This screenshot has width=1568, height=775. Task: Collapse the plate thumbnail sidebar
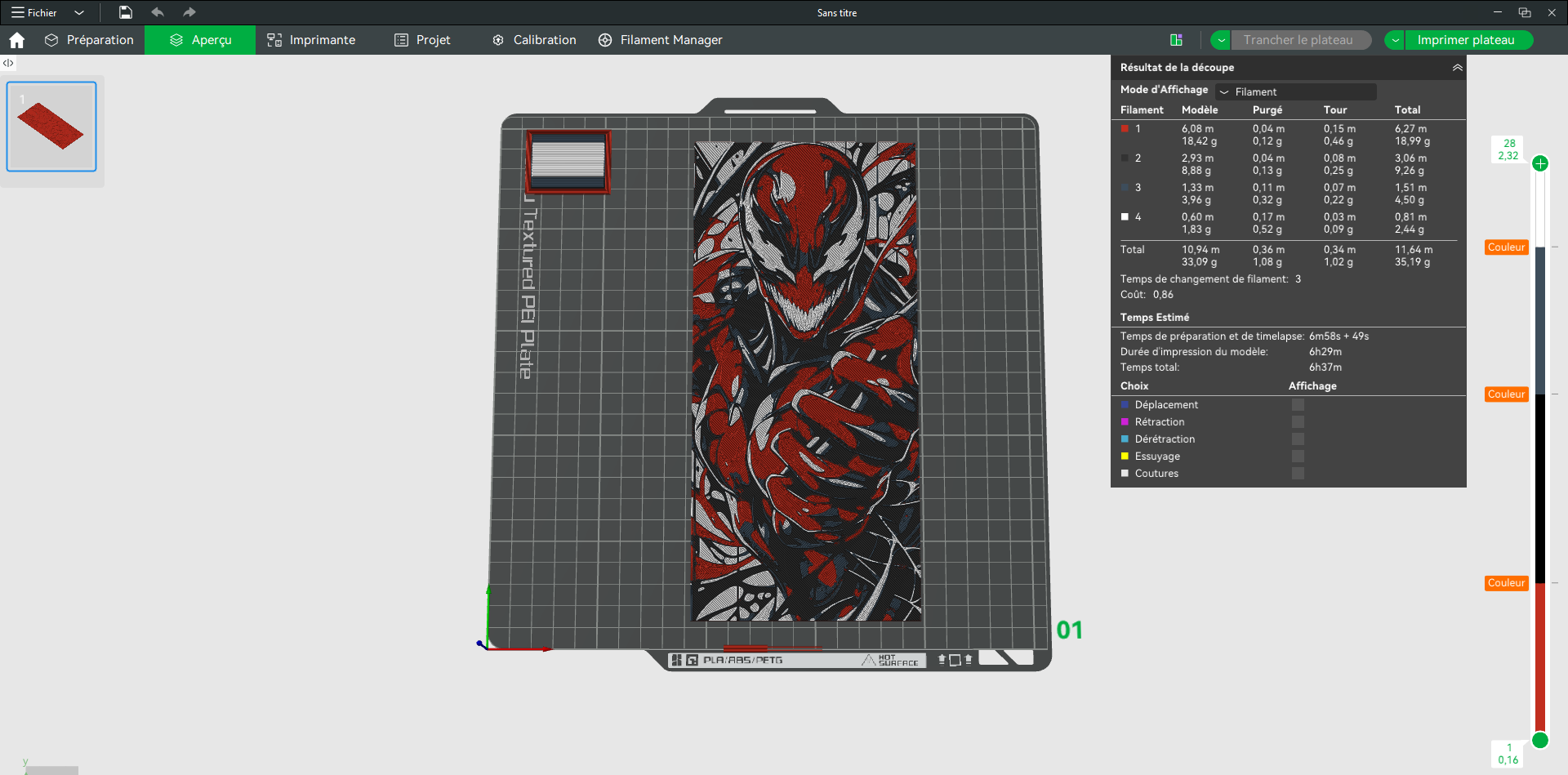(x=8, y=63)
